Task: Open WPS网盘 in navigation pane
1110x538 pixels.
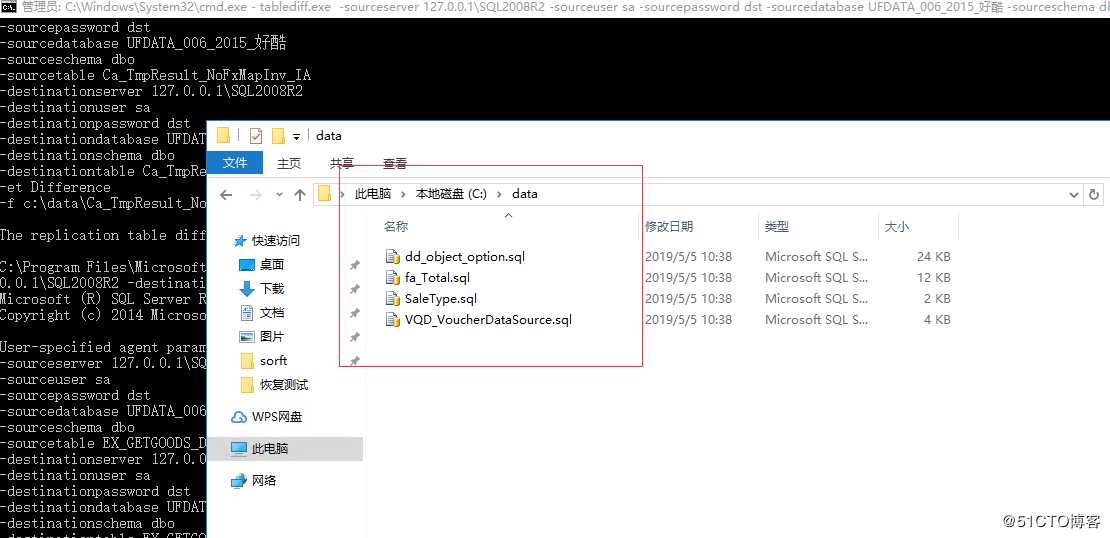Action: click(277, 417)
